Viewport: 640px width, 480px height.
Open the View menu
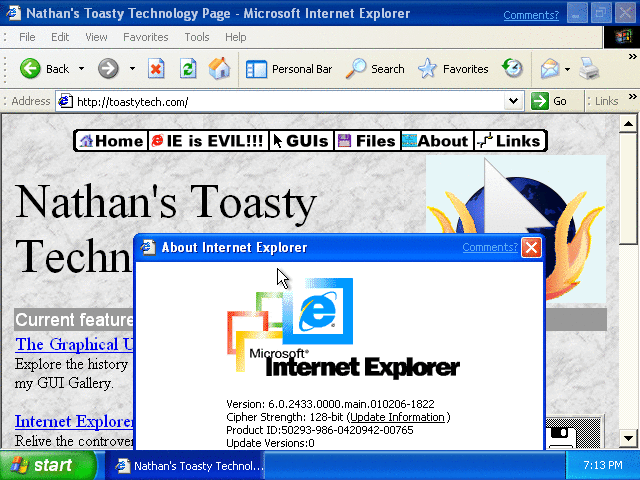click(96, 37)
